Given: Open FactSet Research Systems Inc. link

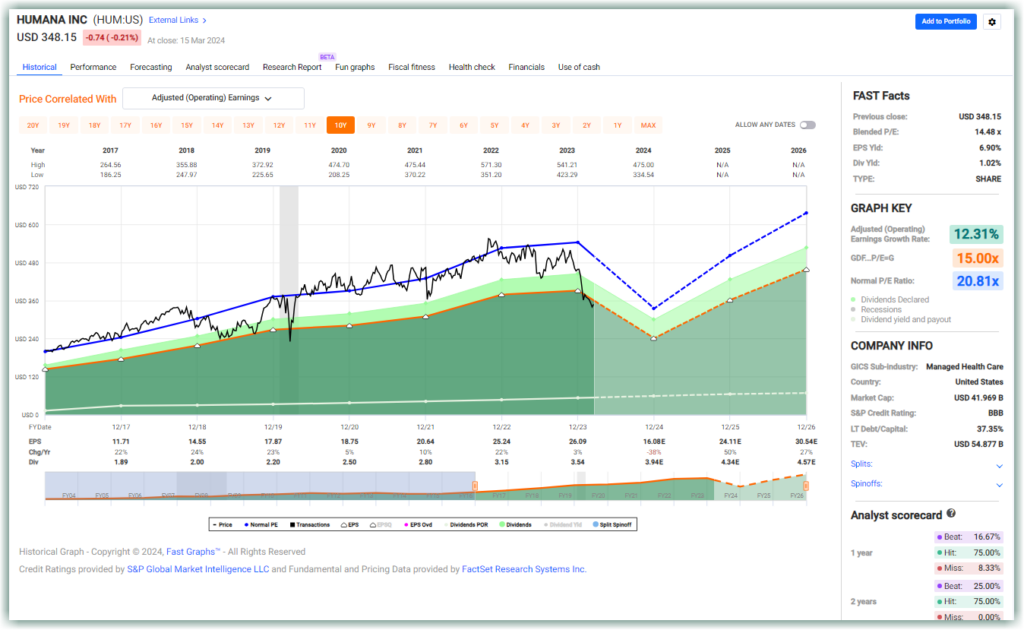Looking at the screenshot, I should (524, 569).
